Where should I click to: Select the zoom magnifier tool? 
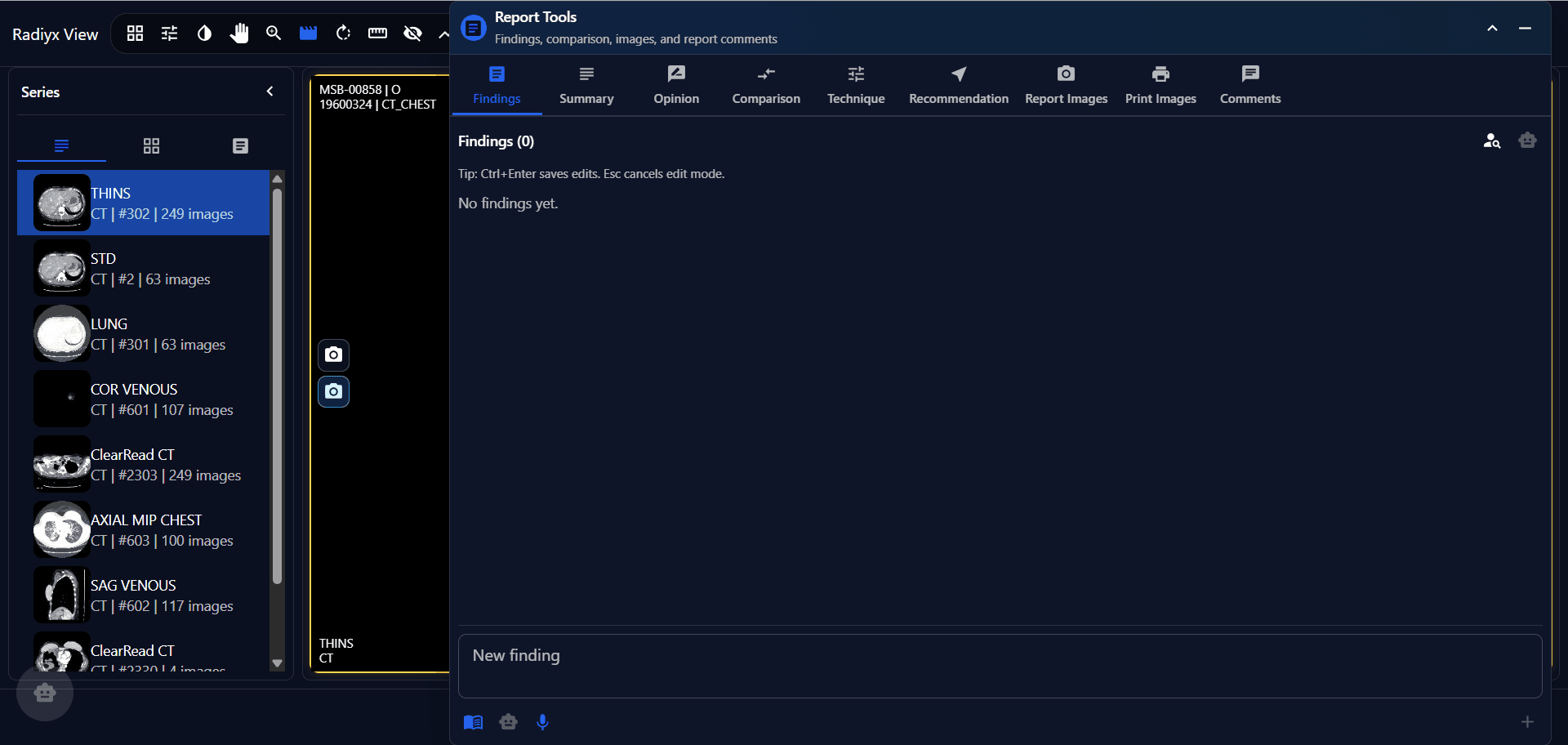coord(274,33)
